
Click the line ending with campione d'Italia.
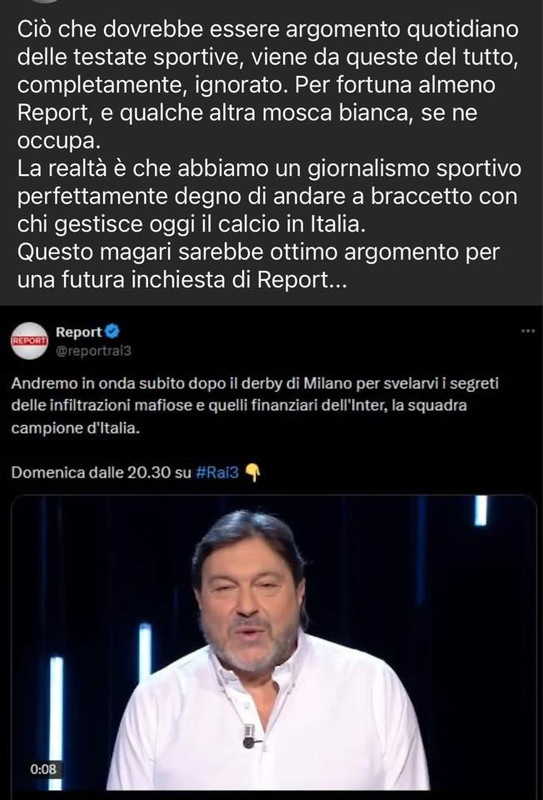(76, 429)
